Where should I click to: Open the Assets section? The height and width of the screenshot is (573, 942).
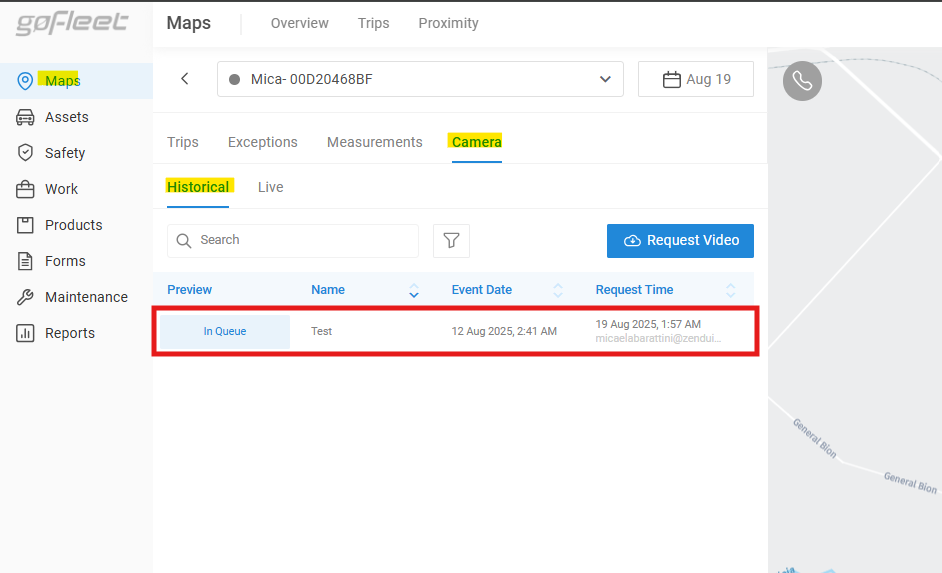click(67, 117)
